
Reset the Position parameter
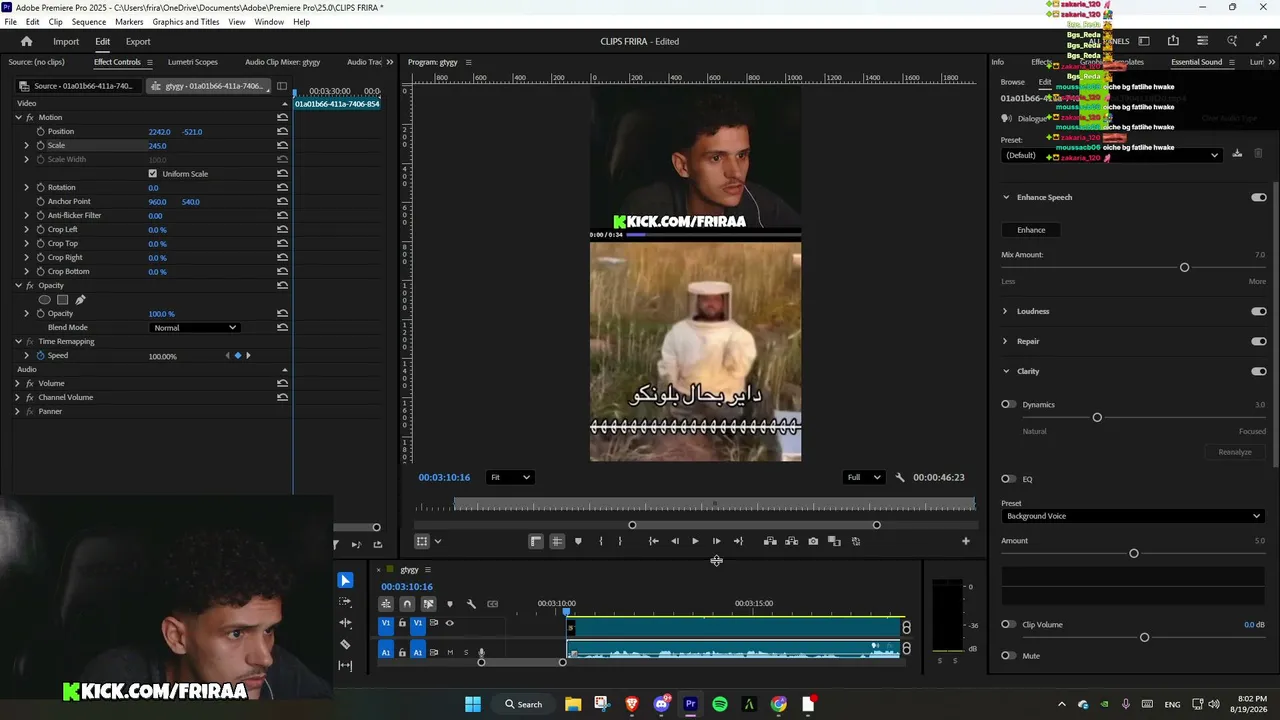(283, 132)
